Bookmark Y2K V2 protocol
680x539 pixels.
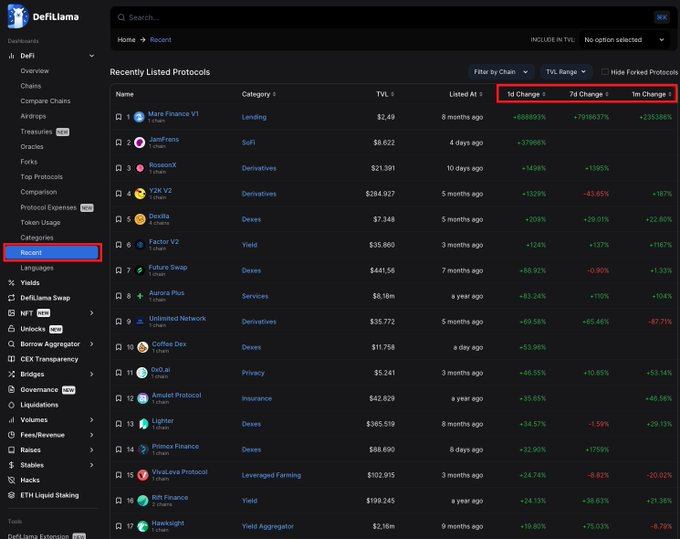(x=118, y=194)
